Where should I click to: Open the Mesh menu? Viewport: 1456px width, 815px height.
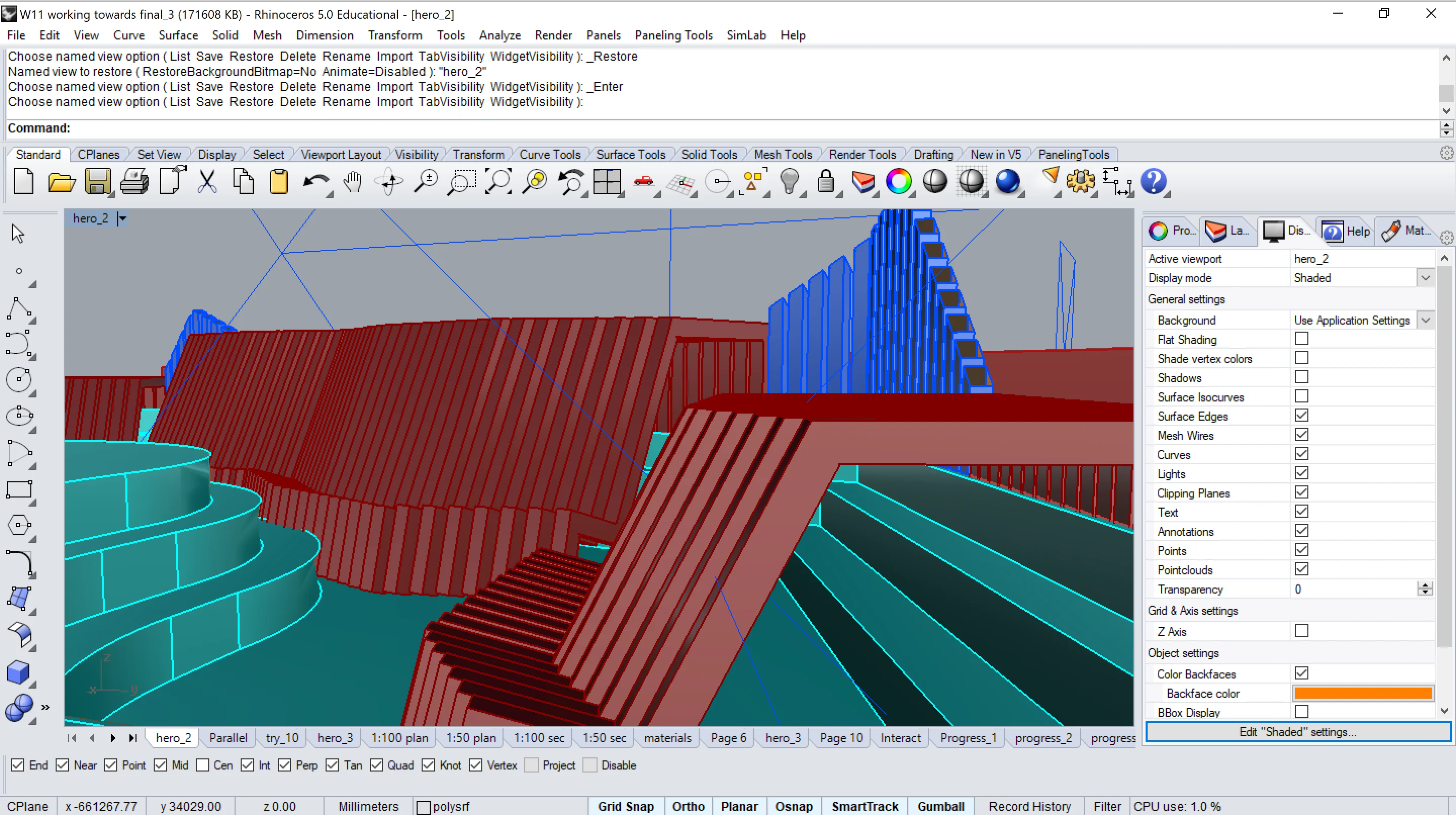[267, 35]
